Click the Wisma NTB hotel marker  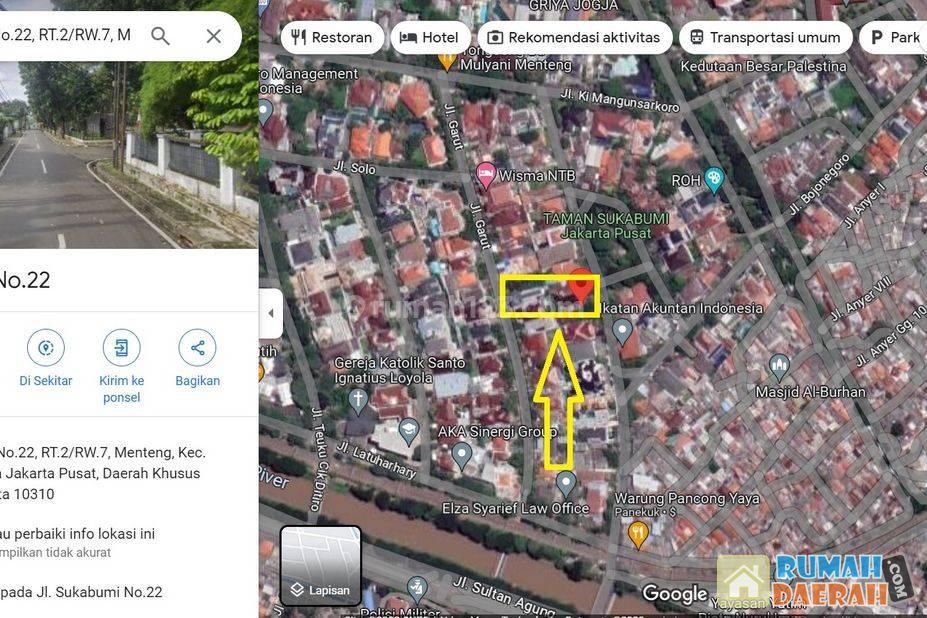tap(486, 175)
